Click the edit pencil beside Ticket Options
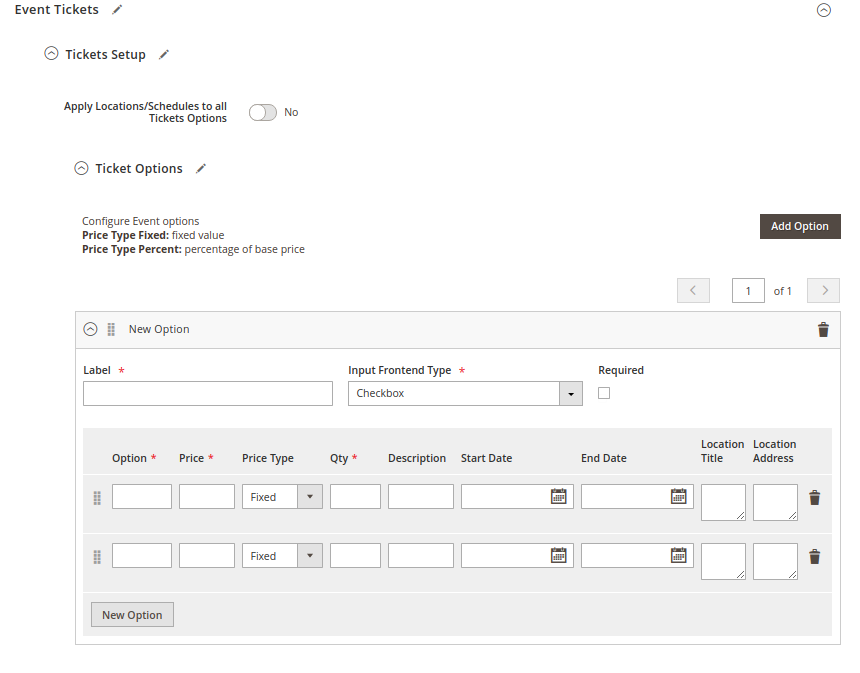860x673 pixels. click(x=201, y=169)
